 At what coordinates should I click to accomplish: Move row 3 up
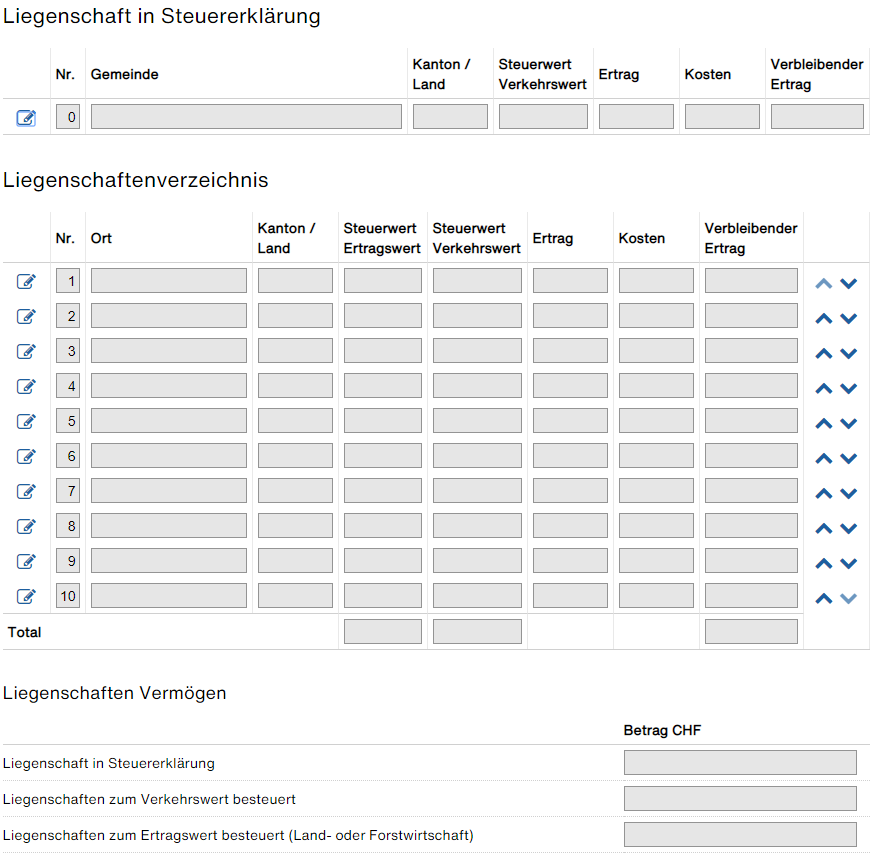click(824, 354)
